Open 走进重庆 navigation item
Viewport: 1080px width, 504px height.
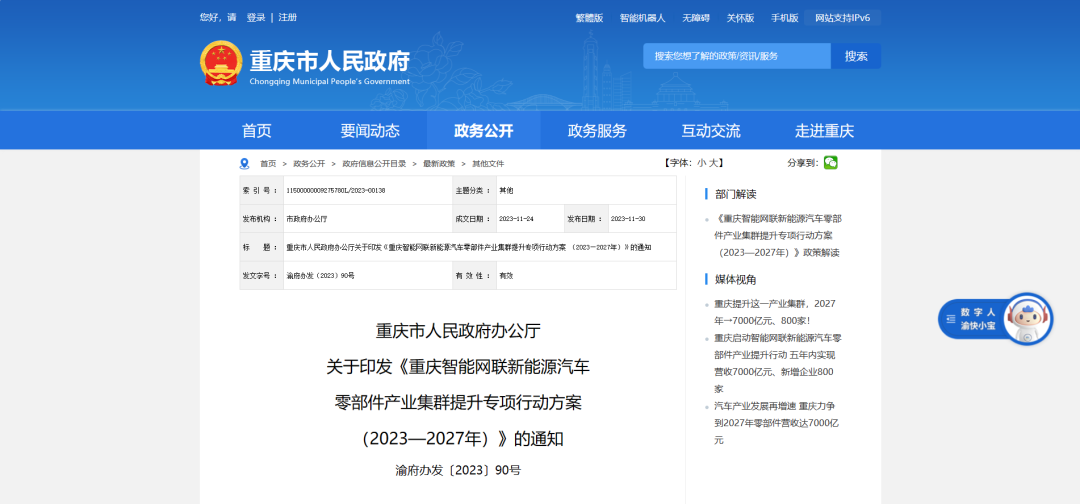coord(824,130)
